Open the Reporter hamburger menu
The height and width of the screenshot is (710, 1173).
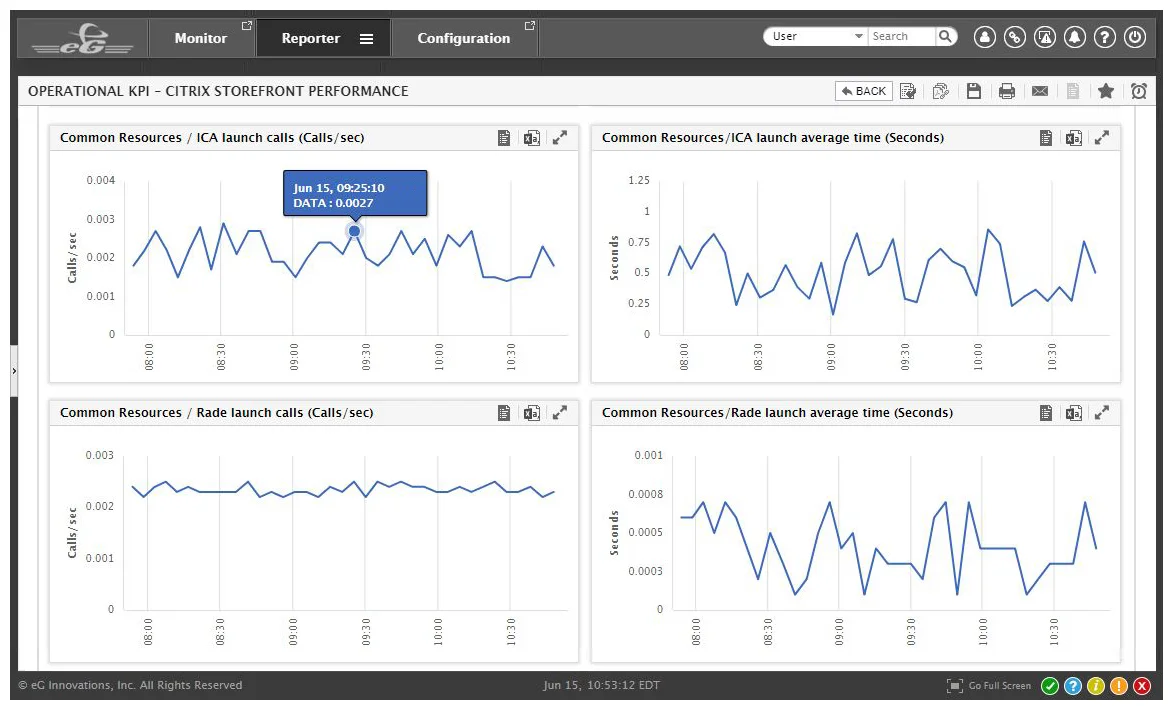point(367,39)
